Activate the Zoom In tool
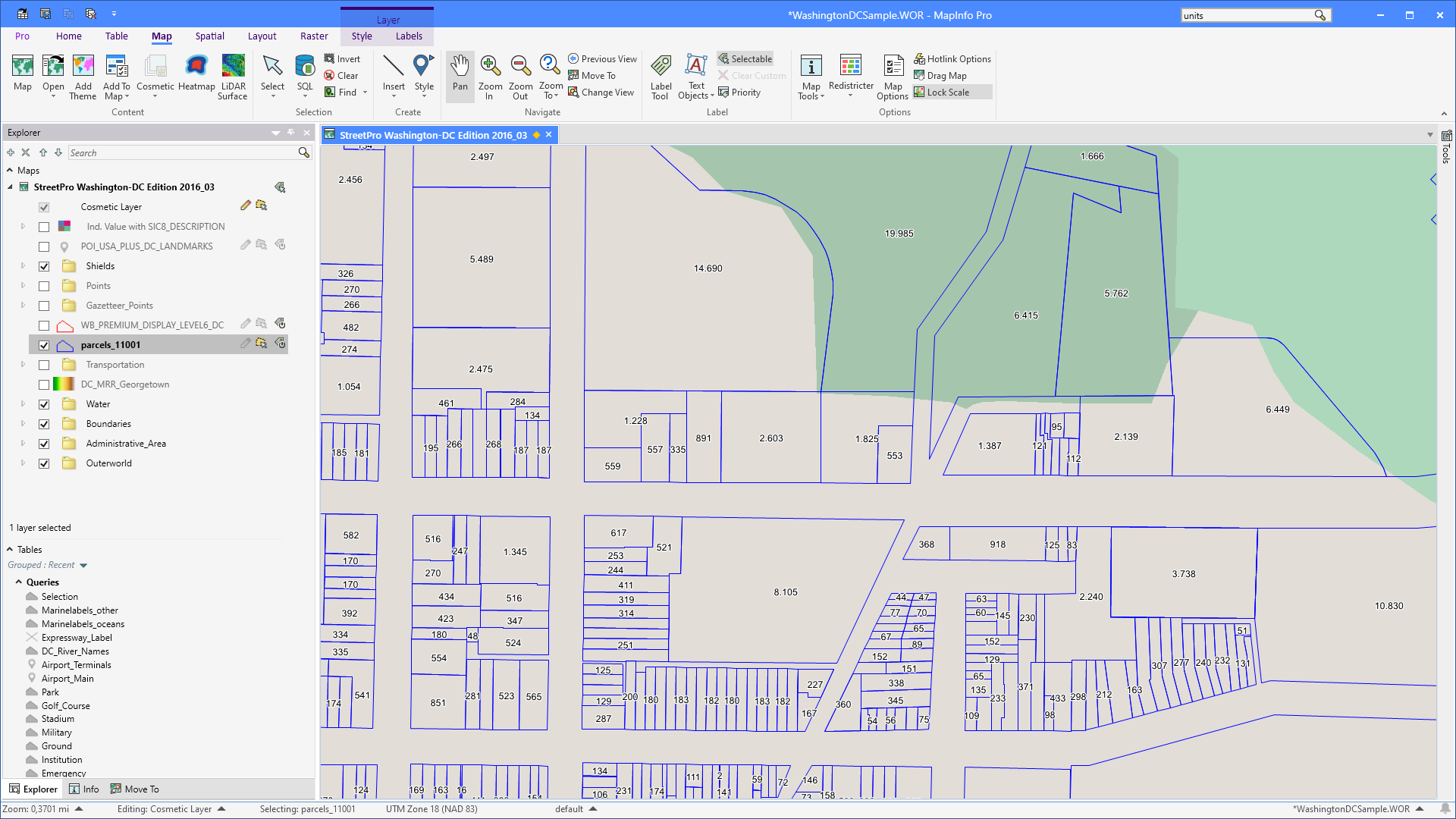Viewport: 1456px width, 819px height. pyautogui.click(x=490, y=76)
